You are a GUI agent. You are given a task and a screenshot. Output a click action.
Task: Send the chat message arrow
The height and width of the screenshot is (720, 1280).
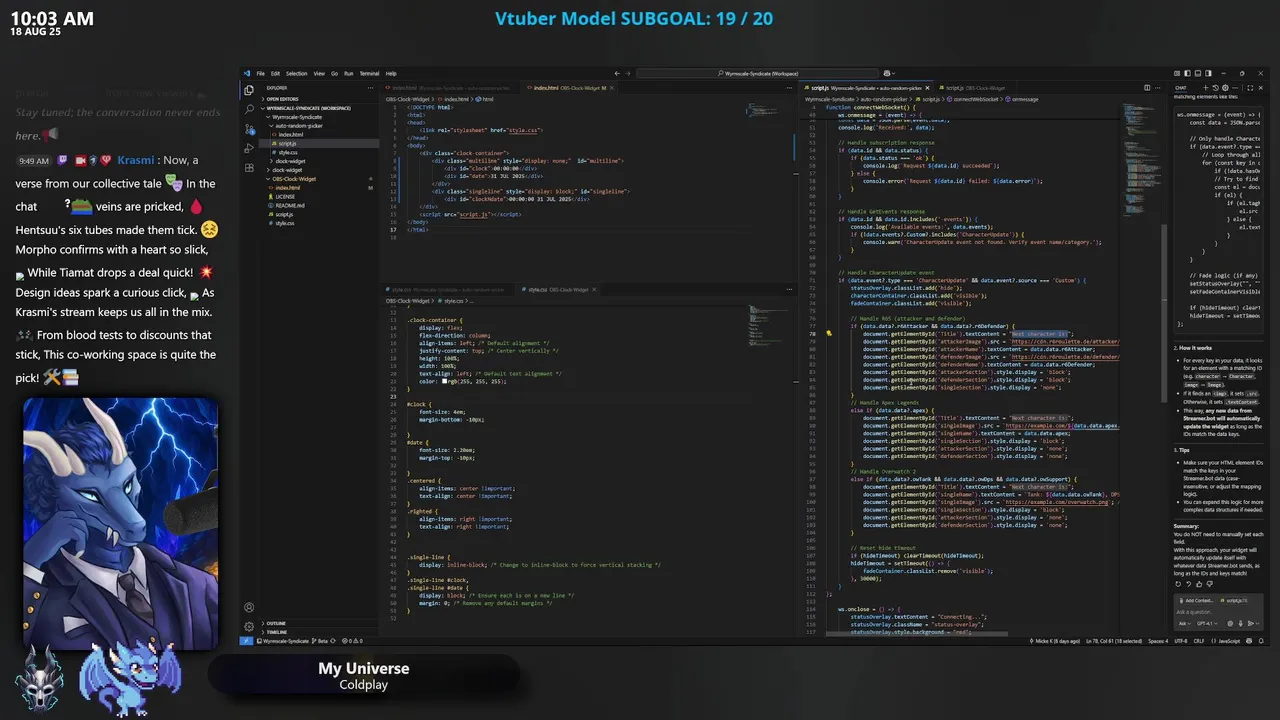(1250, 624)
